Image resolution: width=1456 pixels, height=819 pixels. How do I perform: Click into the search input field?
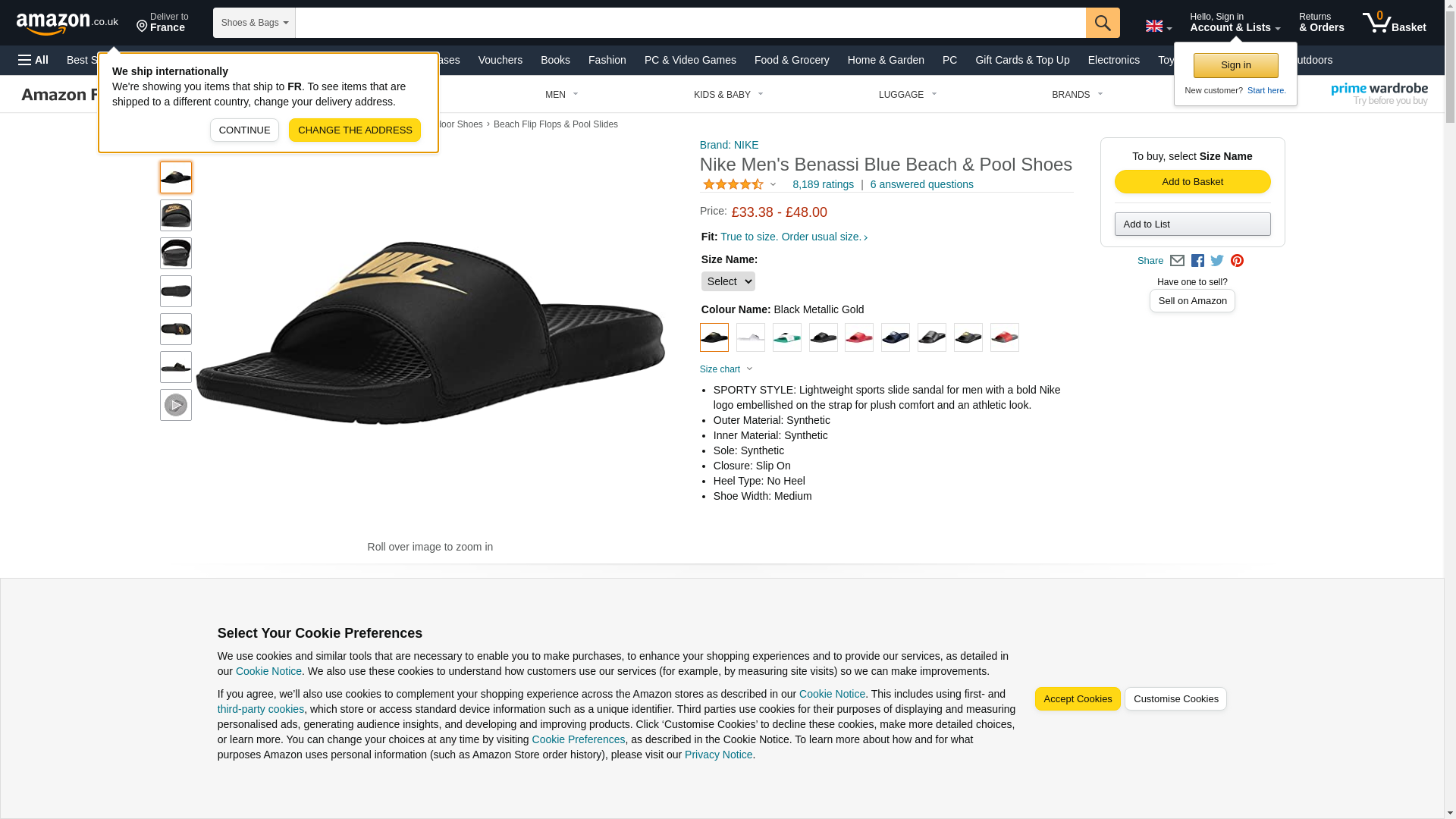click(690, 23)
